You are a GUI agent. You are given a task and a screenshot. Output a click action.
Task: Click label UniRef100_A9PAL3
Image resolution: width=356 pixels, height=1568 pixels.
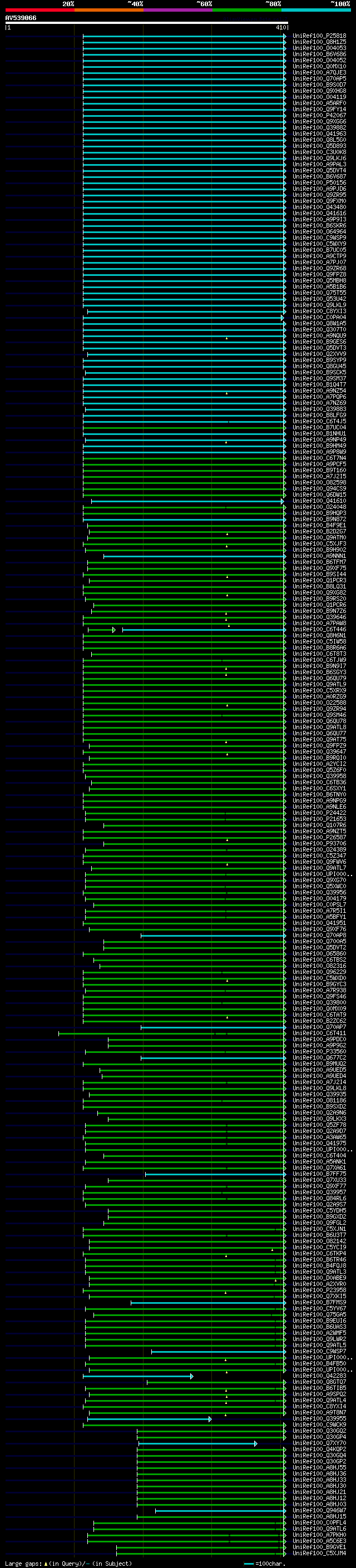319,164
